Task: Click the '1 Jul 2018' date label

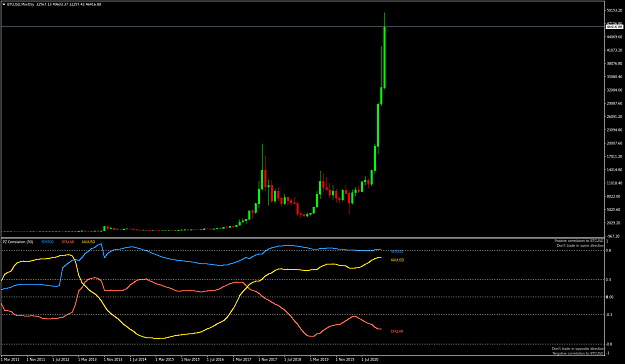Action: [293, 359]
